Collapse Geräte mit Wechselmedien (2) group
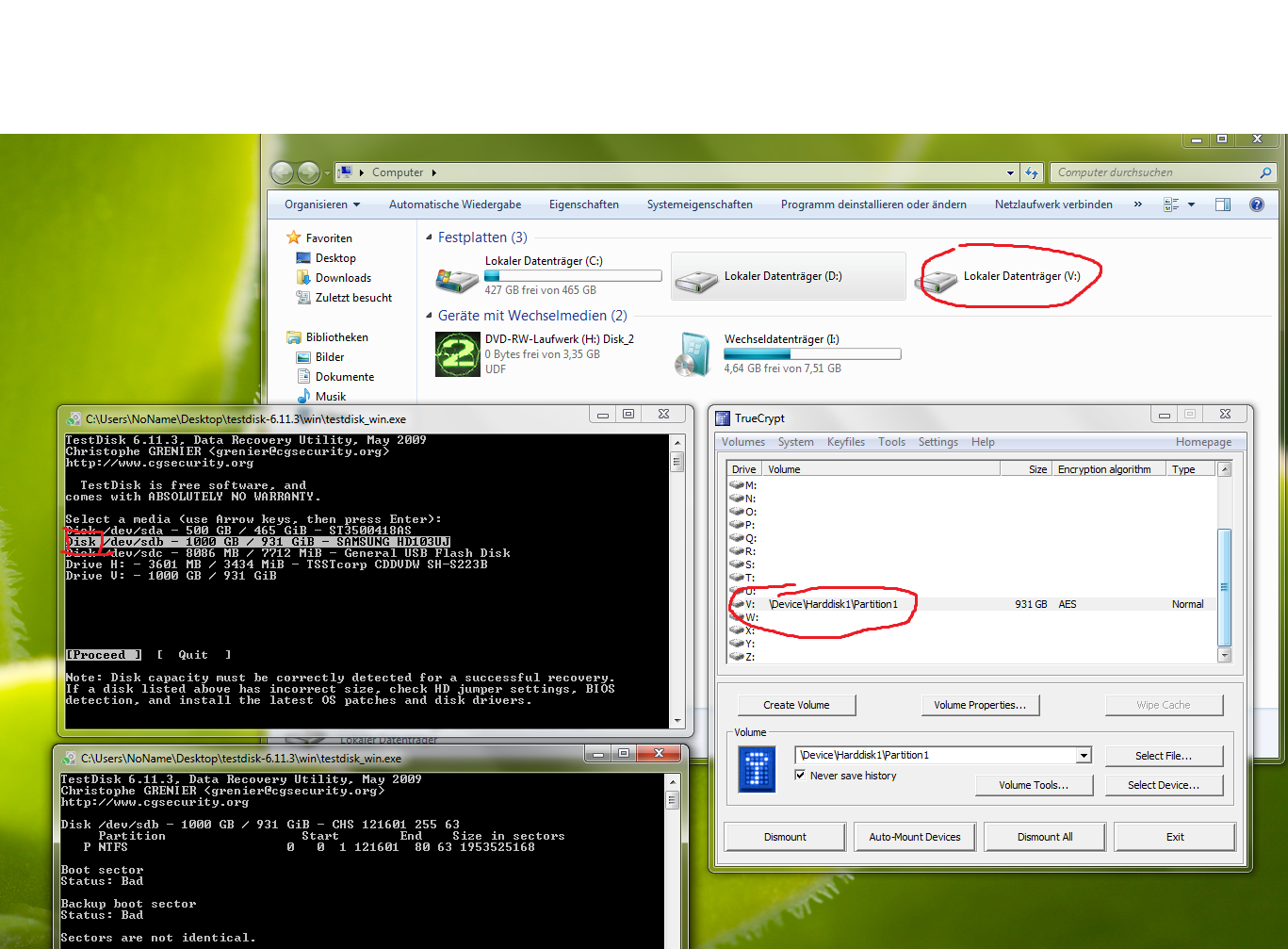The image size is (1288, 949). [x=430, y=316]
